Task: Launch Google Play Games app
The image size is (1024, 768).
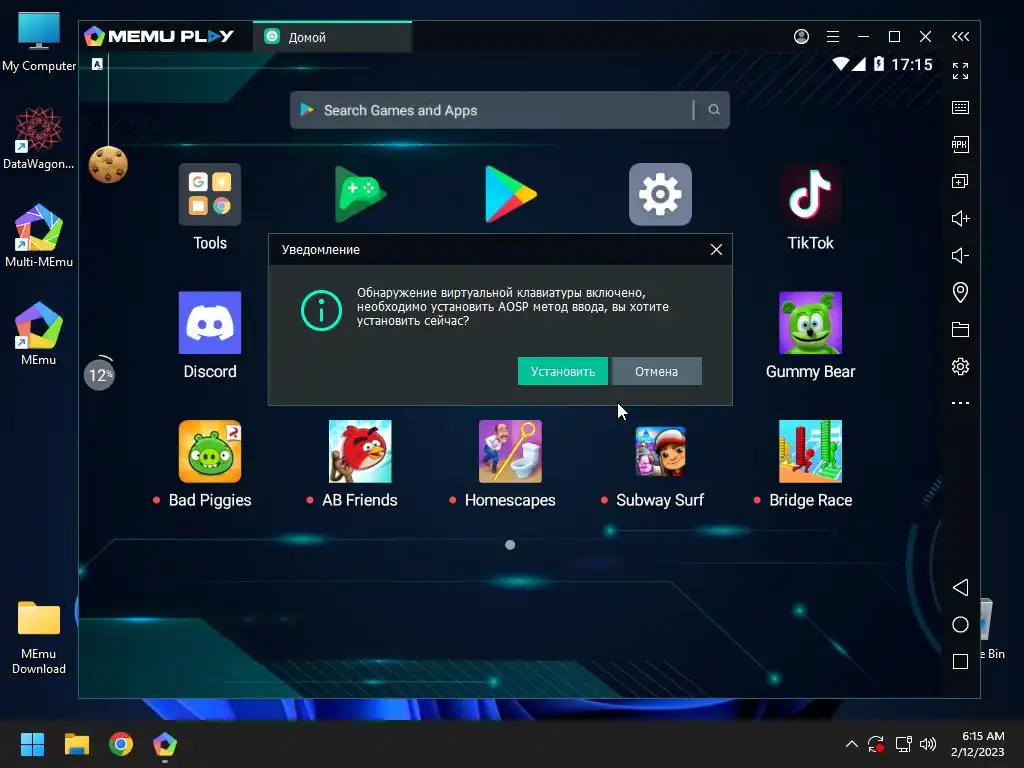Action: pyautogui.click(x=360, y=195)
